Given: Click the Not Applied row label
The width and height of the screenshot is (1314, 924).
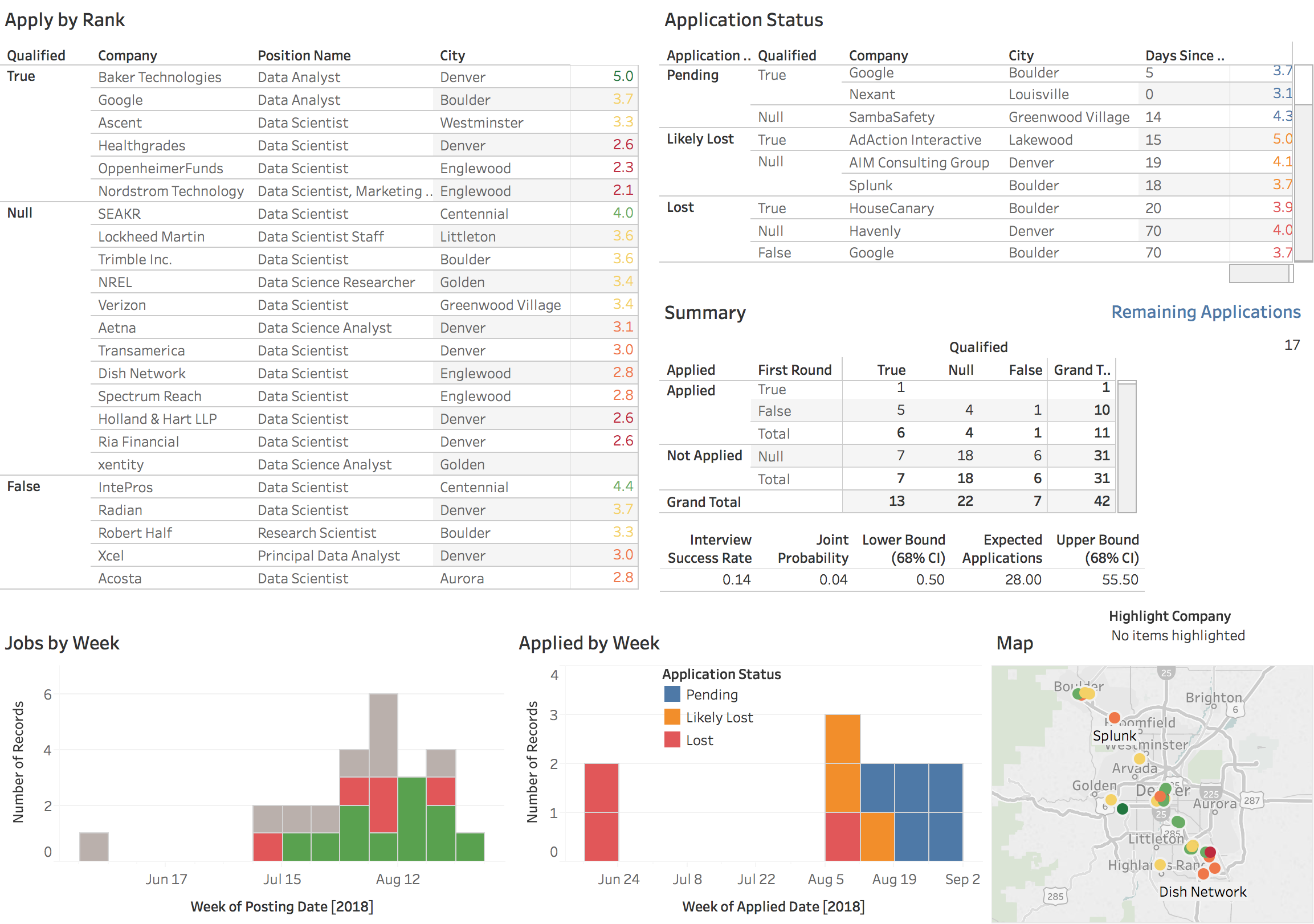Looking at the screenshot, I should 704,456.
